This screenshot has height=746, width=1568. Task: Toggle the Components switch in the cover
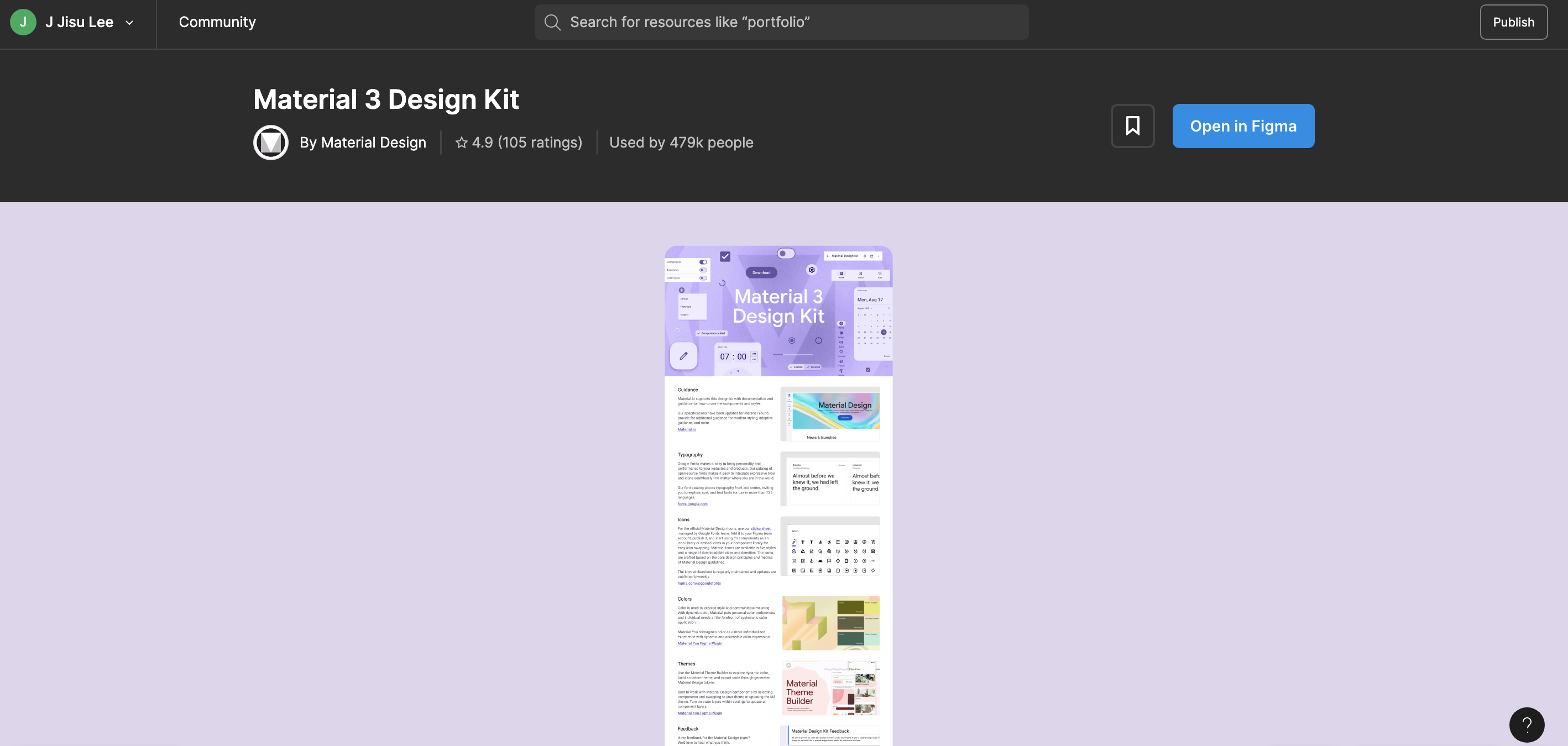click(x=703, y=262)
